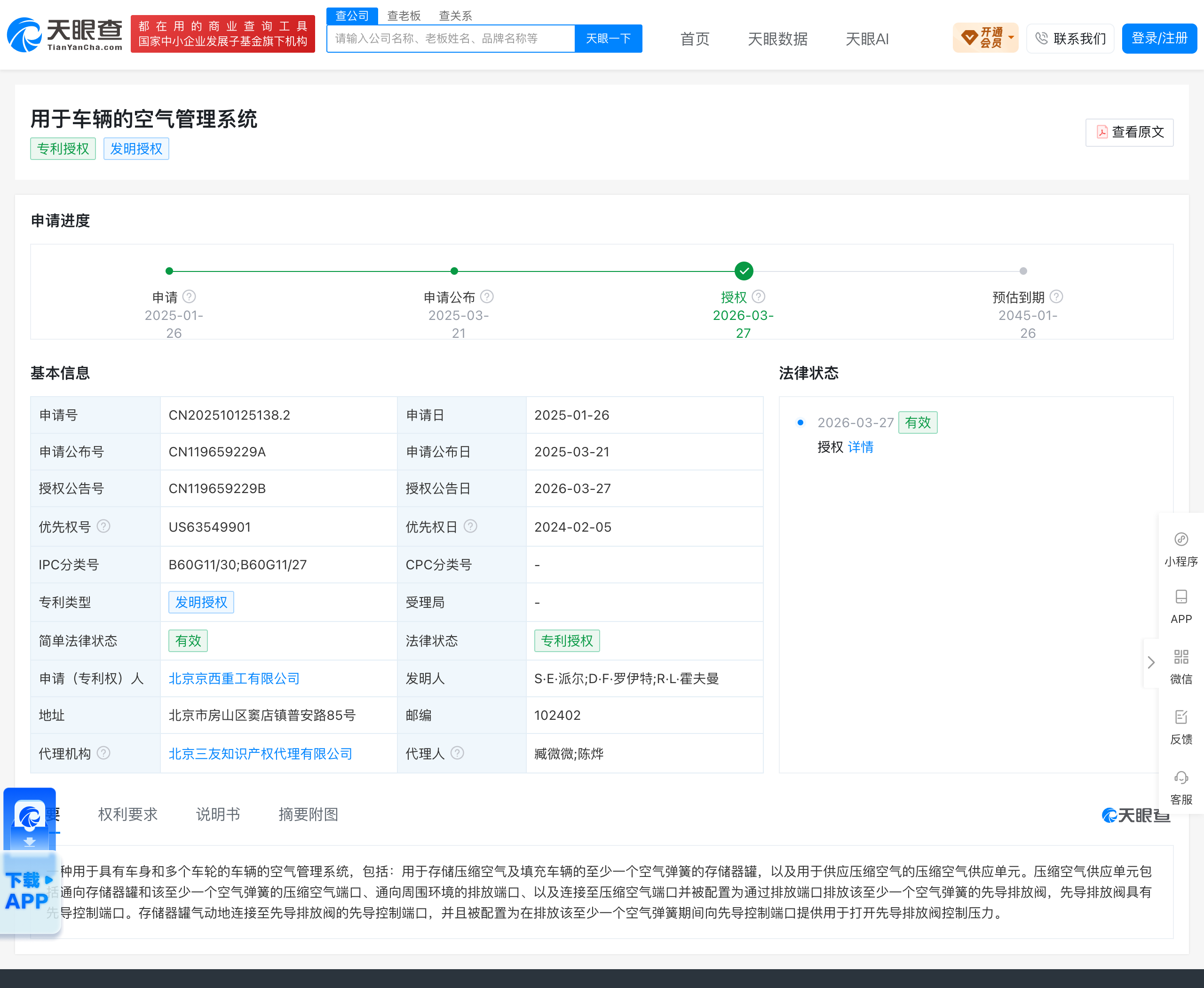
Task: Open 天眼数据 navigation item
Action: coord(777,39)
